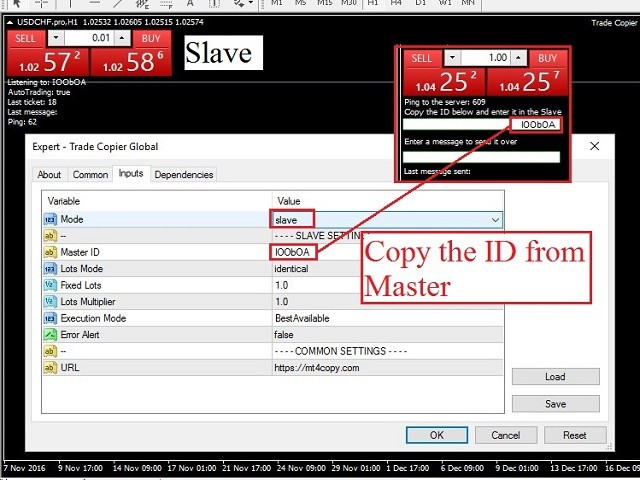Switch chart to M1 timeframe
This screenshot has width=640, height=480.
tap(276, 3)
